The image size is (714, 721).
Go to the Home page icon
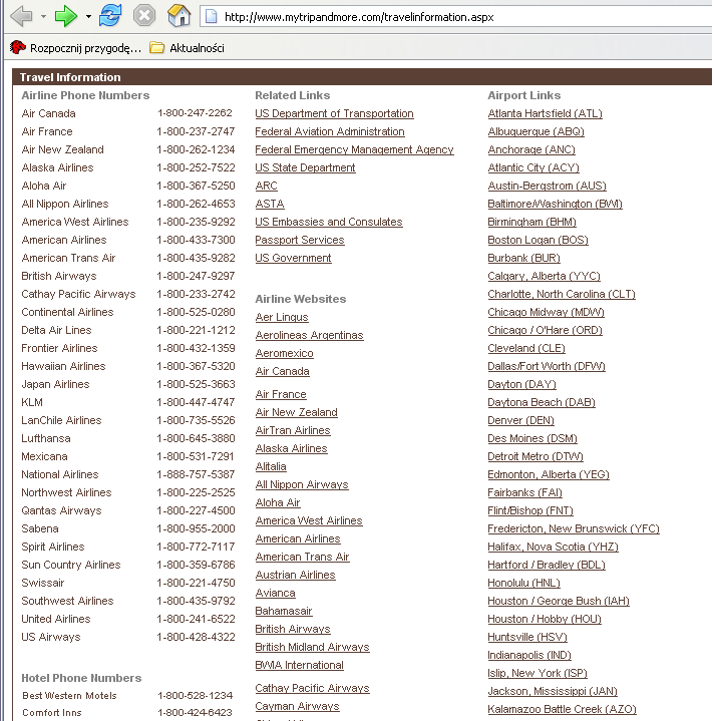coord(179,16)
